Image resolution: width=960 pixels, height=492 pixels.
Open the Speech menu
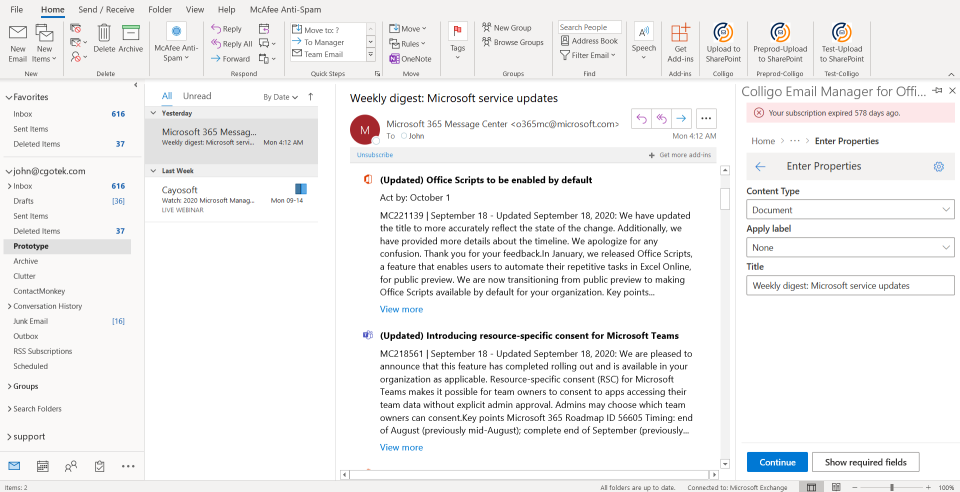click(643, 42)
